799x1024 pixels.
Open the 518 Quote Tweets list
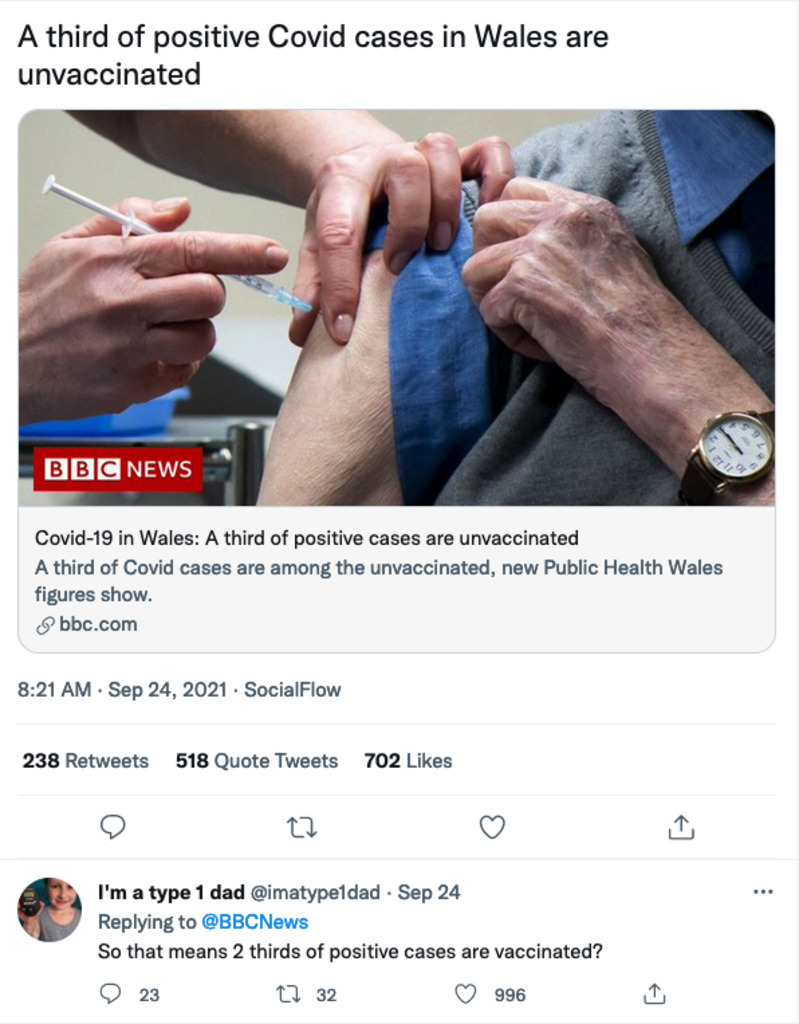(x=256, y=761)
